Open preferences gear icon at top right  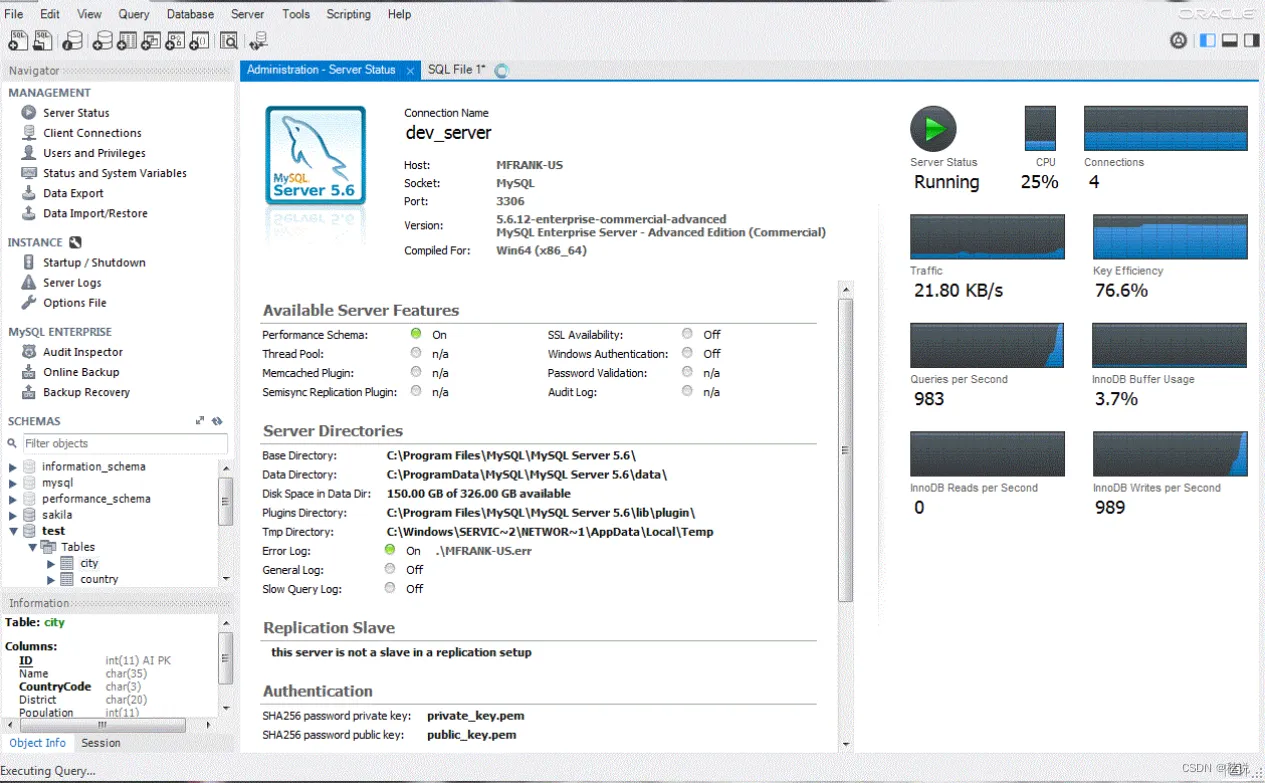(1179, 41)
